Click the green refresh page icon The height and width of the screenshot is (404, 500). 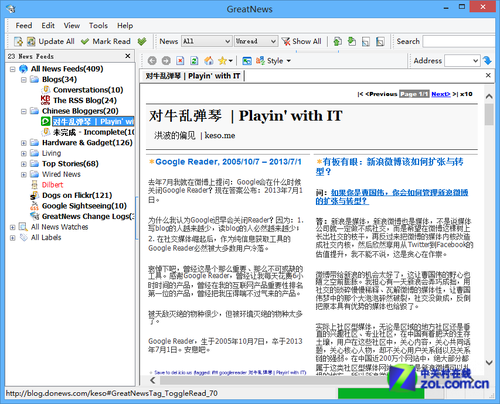click(194, 61)
